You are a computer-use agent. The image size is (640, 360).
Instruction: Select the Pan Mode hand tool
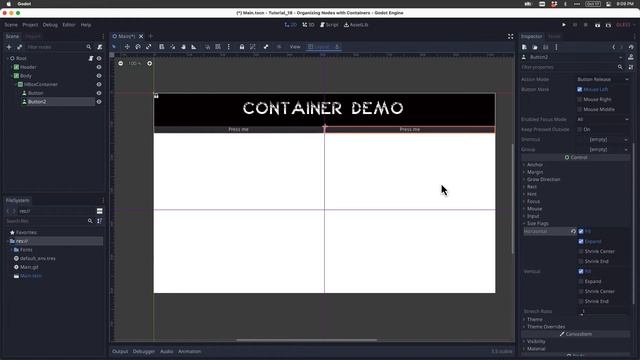point(183,47)
